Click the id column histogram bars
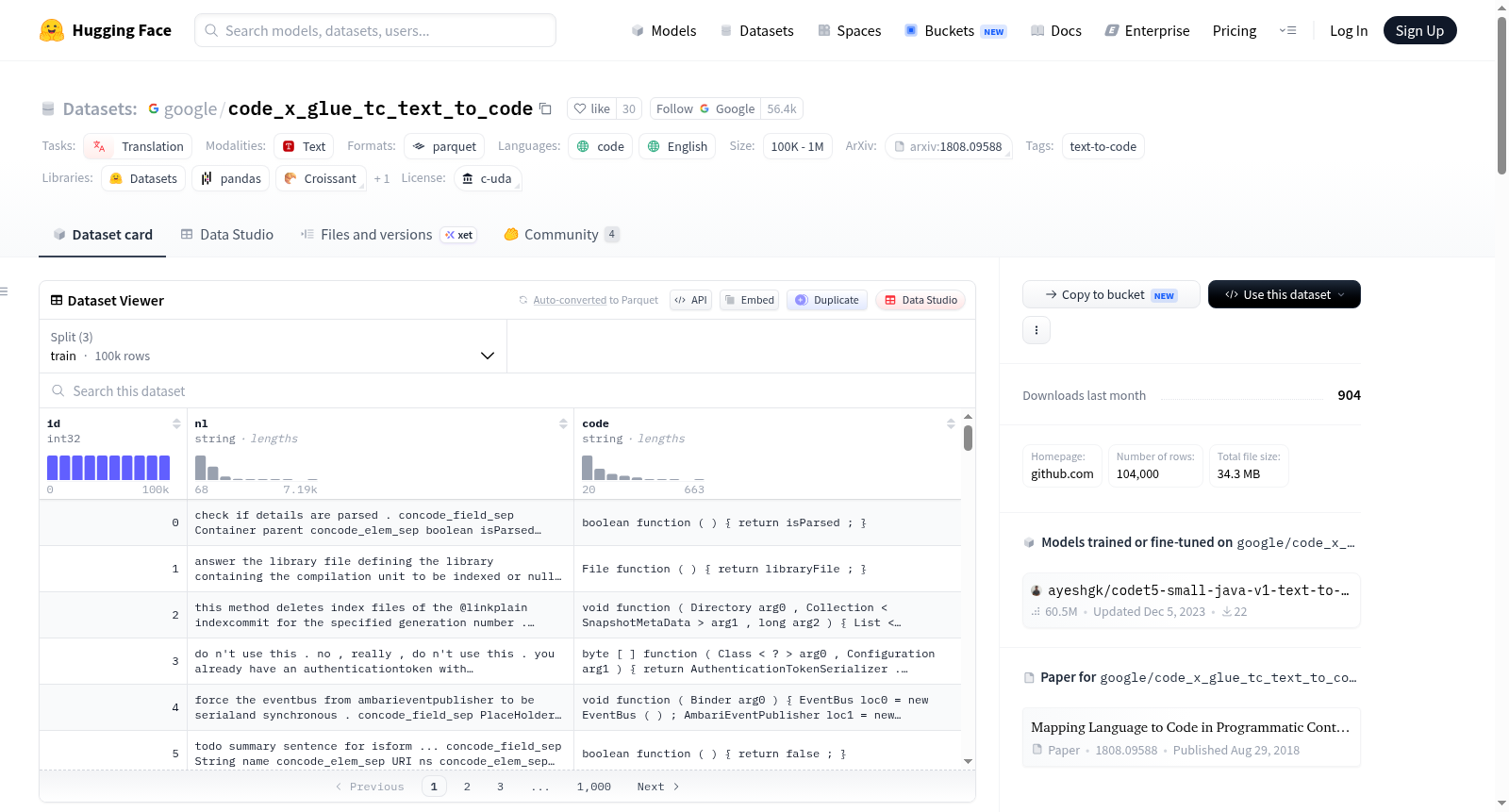Viewport: 1509px width, 812px height. coord(108,468)
